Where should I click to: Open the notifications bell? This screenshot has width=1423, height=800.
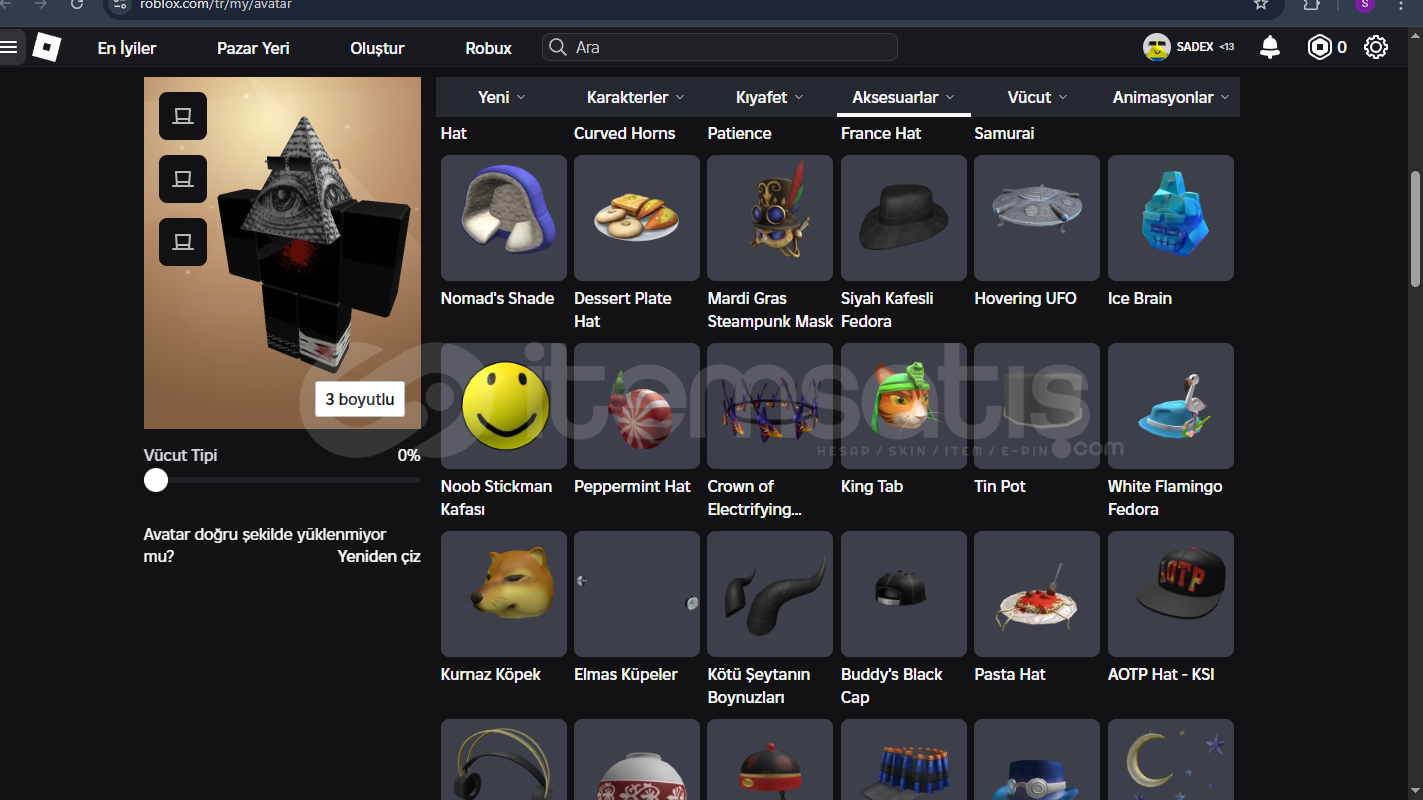(1270, 47)
